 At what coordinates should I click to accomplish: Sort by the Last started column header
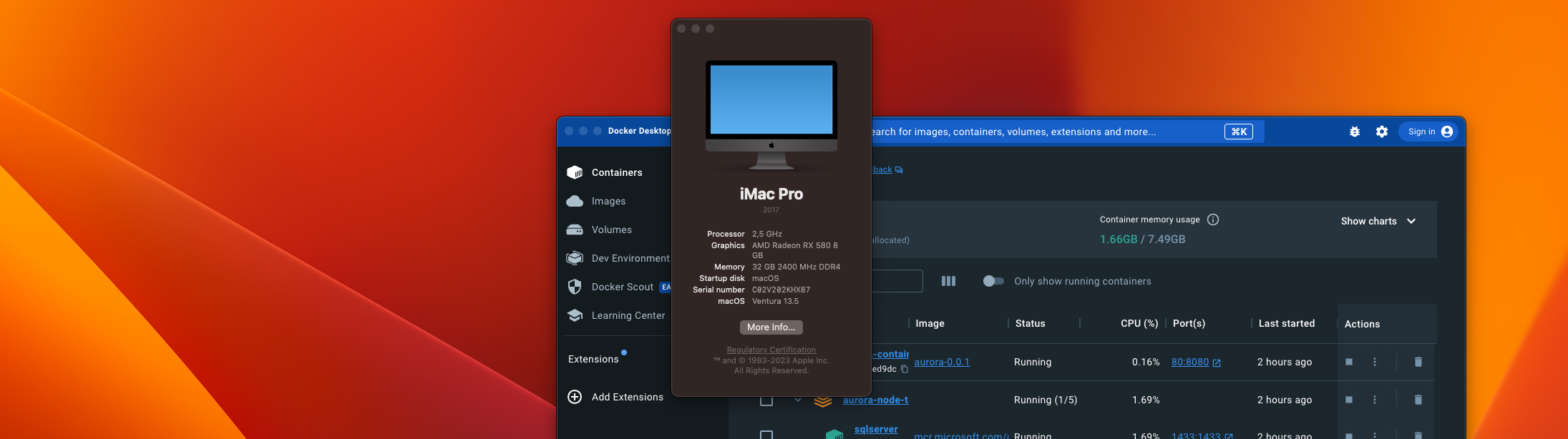(1286, 323)
